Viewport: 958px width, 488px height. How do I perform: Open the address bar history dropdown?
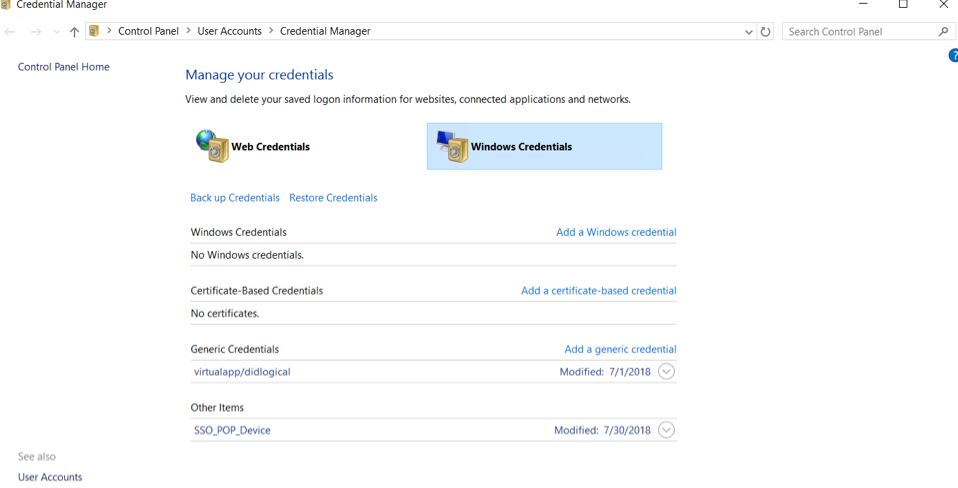click(749, 32)
